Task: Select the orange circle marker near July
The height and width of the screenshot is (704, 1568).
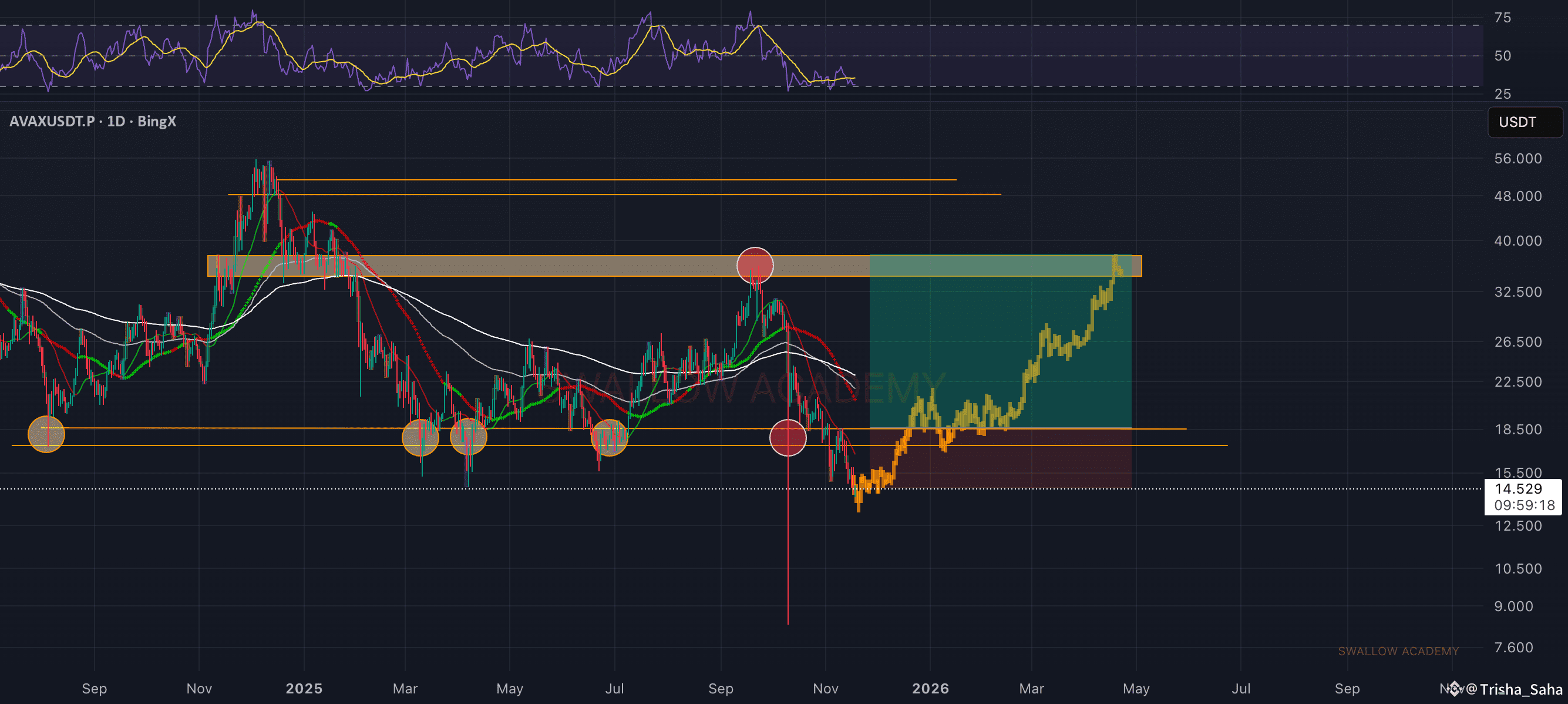Action: [x=610, y=437]
